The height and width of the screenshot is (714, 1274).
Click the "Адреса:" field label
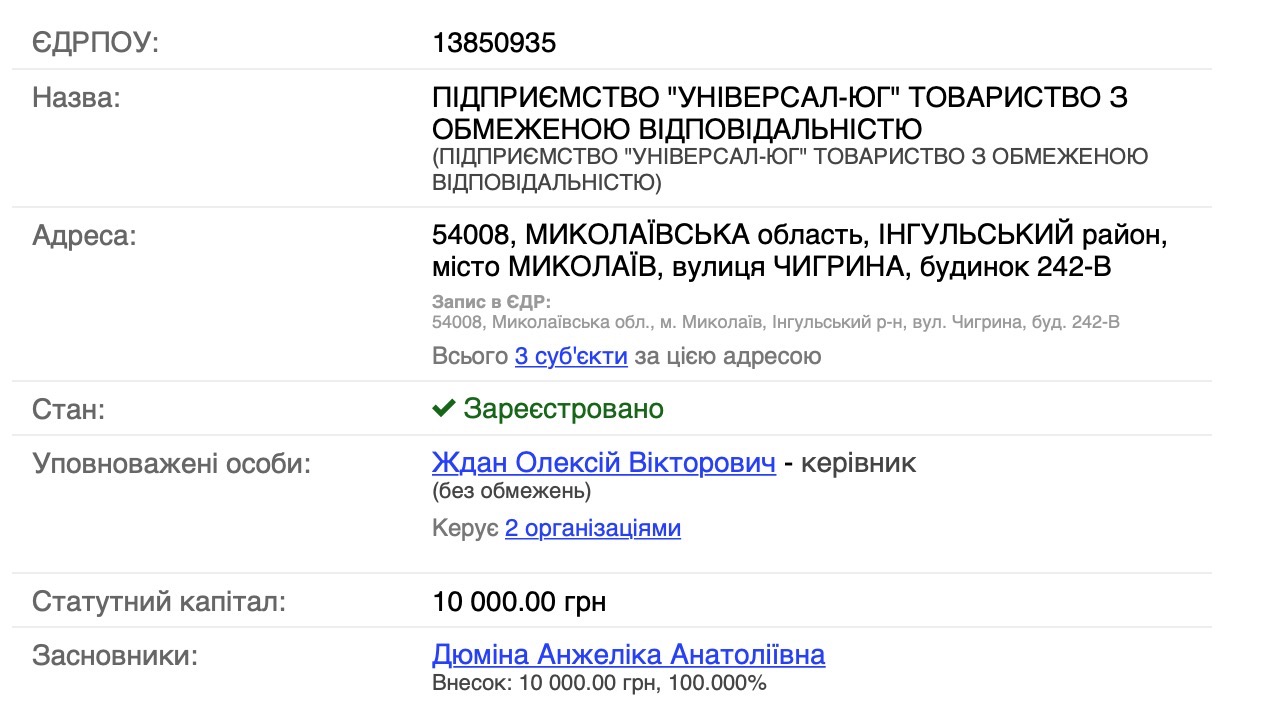[x=84, y=236]
